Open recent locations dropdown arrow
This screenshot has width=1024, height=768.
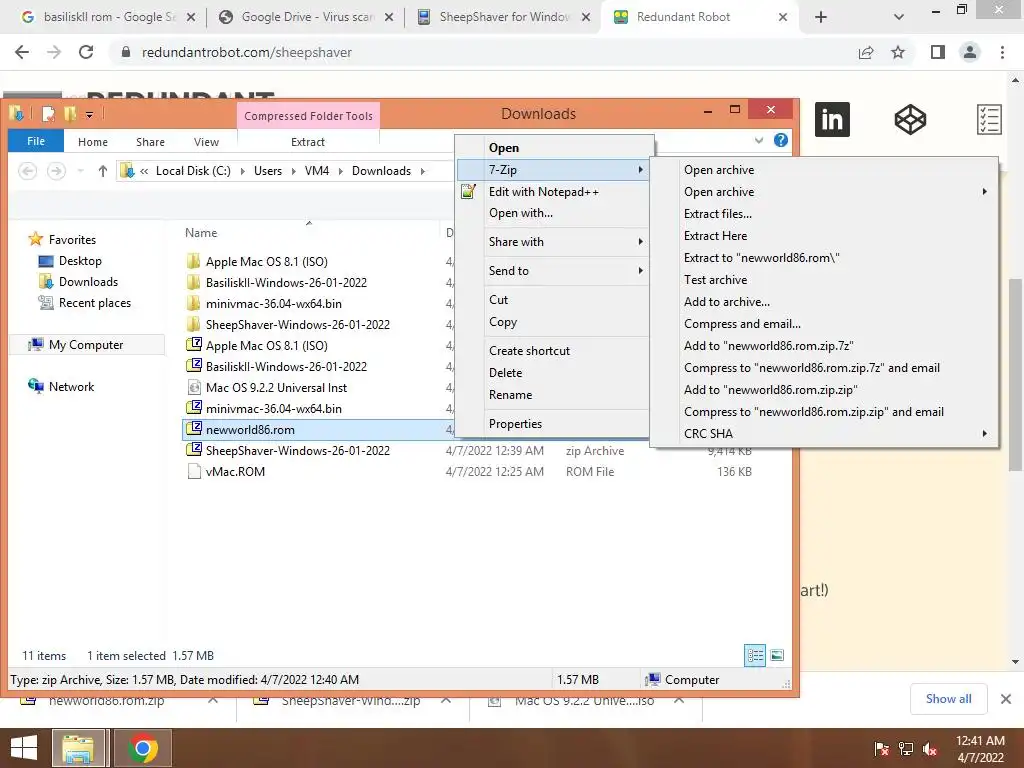[x=80, y=171]
